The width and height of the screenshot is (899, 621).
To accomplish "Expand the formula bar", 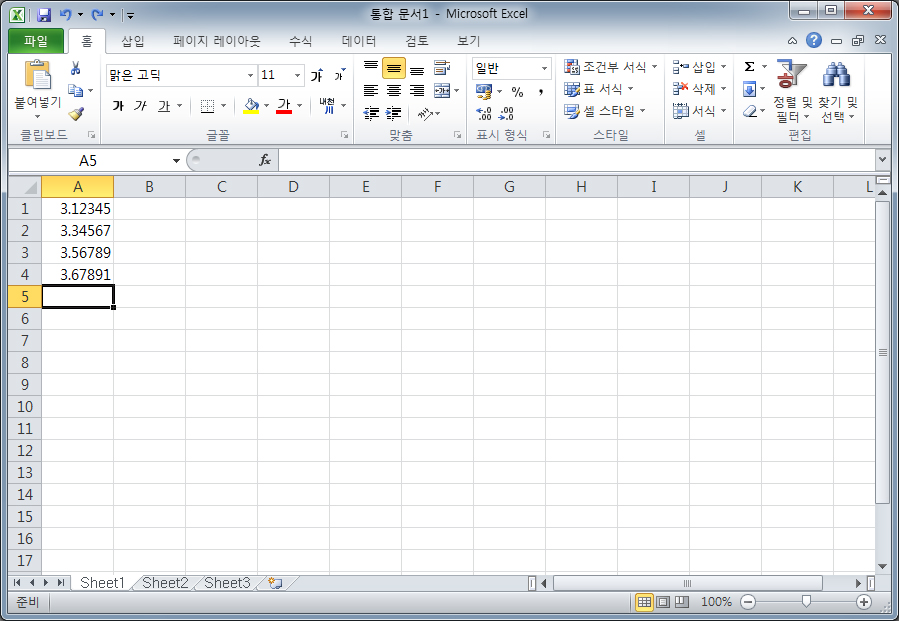I will (882, 159).
